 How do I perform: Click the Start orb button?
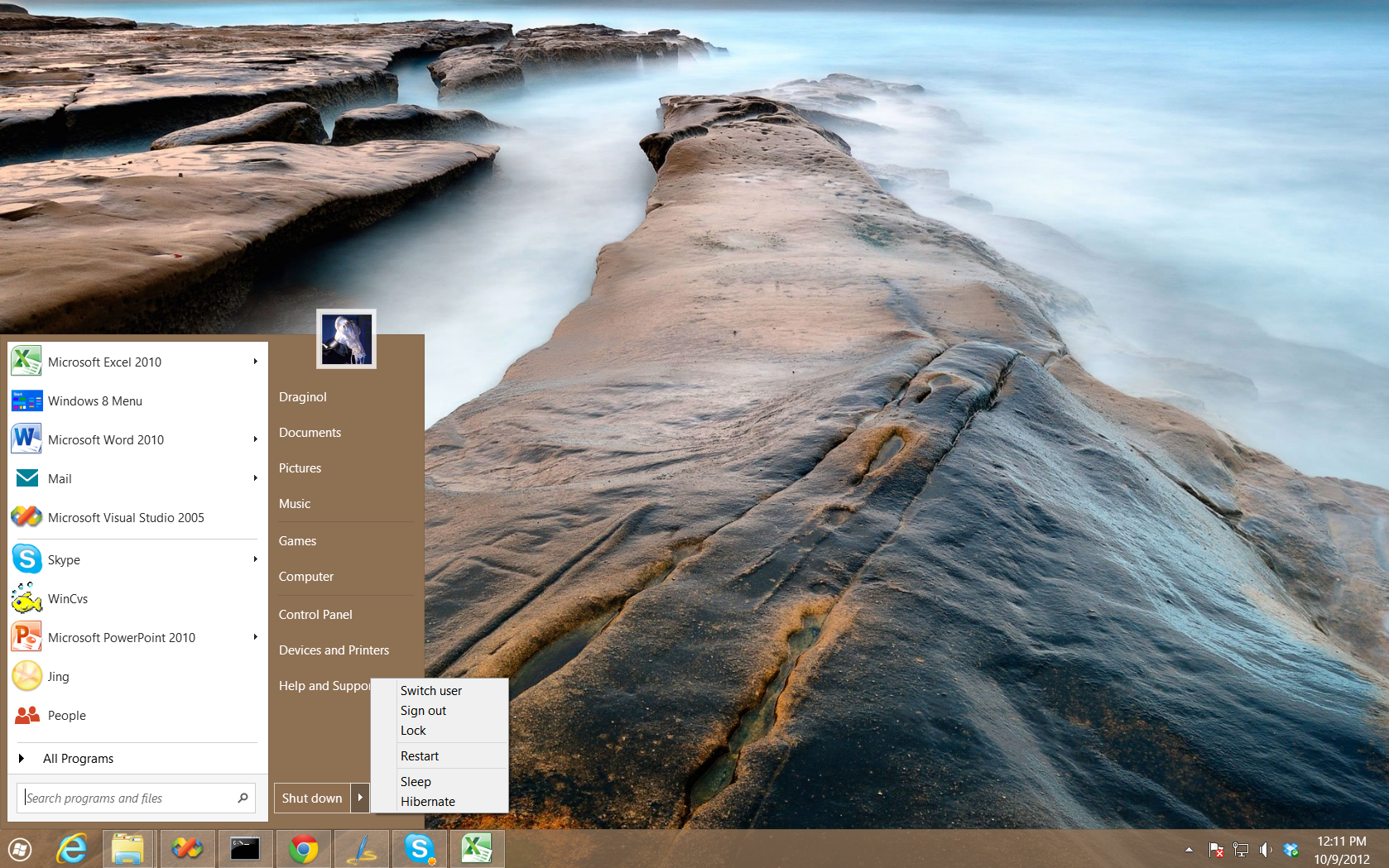coord(20,850)
